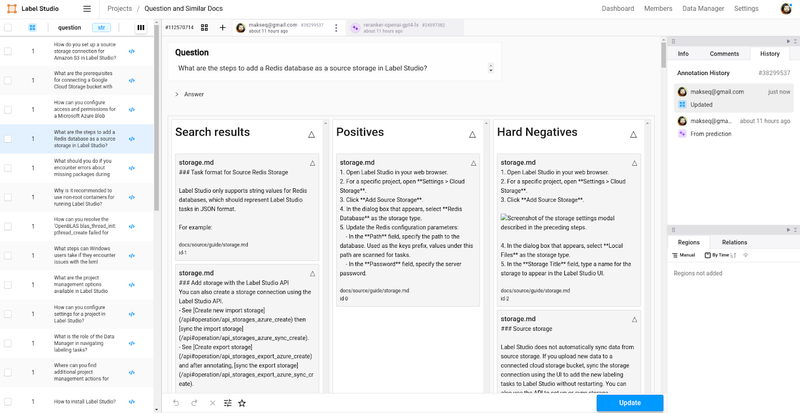The width and height of the screenshot is (800, 413).
Task: Click the drag handle of the Regions panel
Action: pyautogui.click(x=673, y=230)
